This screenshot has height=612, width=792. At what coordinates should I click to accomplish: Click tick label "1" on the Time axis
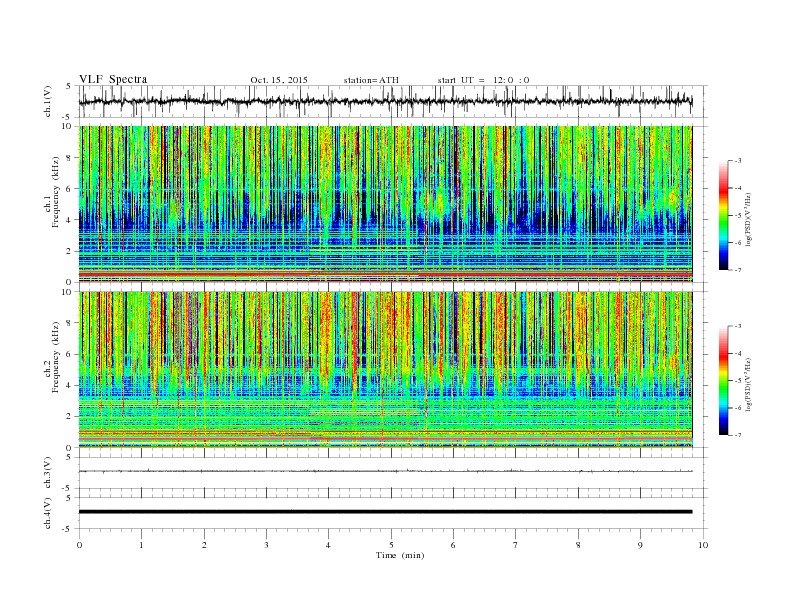click(x=141, y=545)
